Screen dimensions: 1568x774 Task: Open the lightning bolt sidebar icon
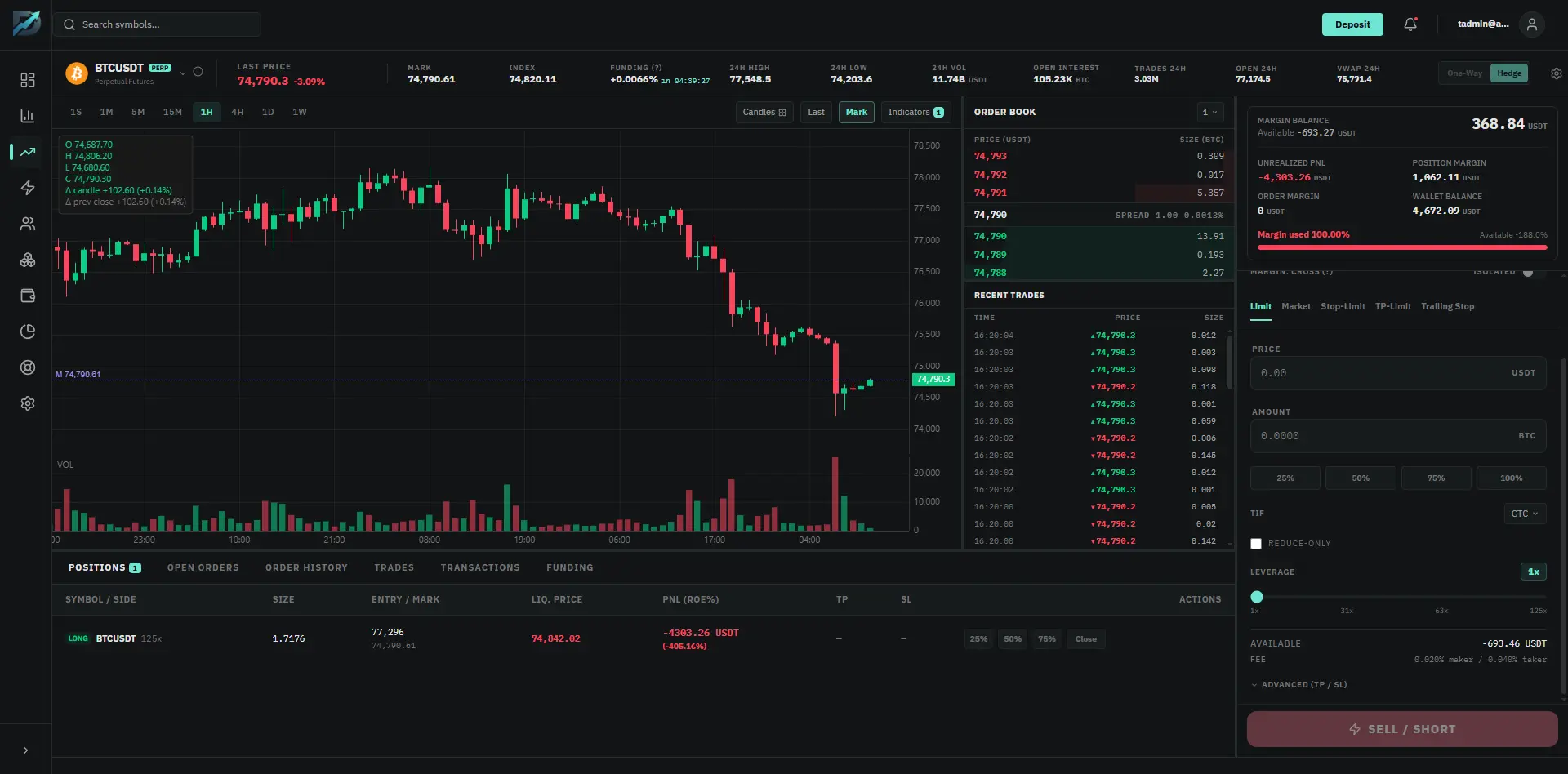28,188
